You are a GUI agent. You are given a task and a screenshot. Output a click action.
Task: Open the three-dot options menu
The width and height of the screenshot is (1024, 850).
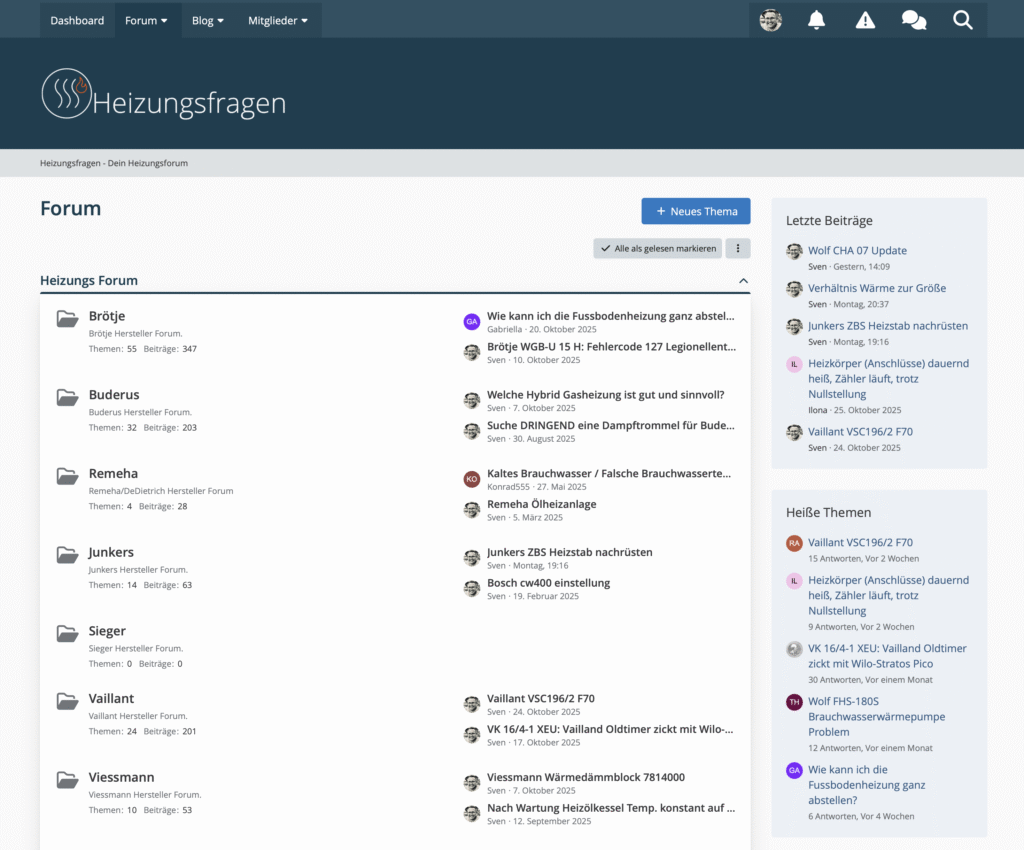tap(738, 248)
